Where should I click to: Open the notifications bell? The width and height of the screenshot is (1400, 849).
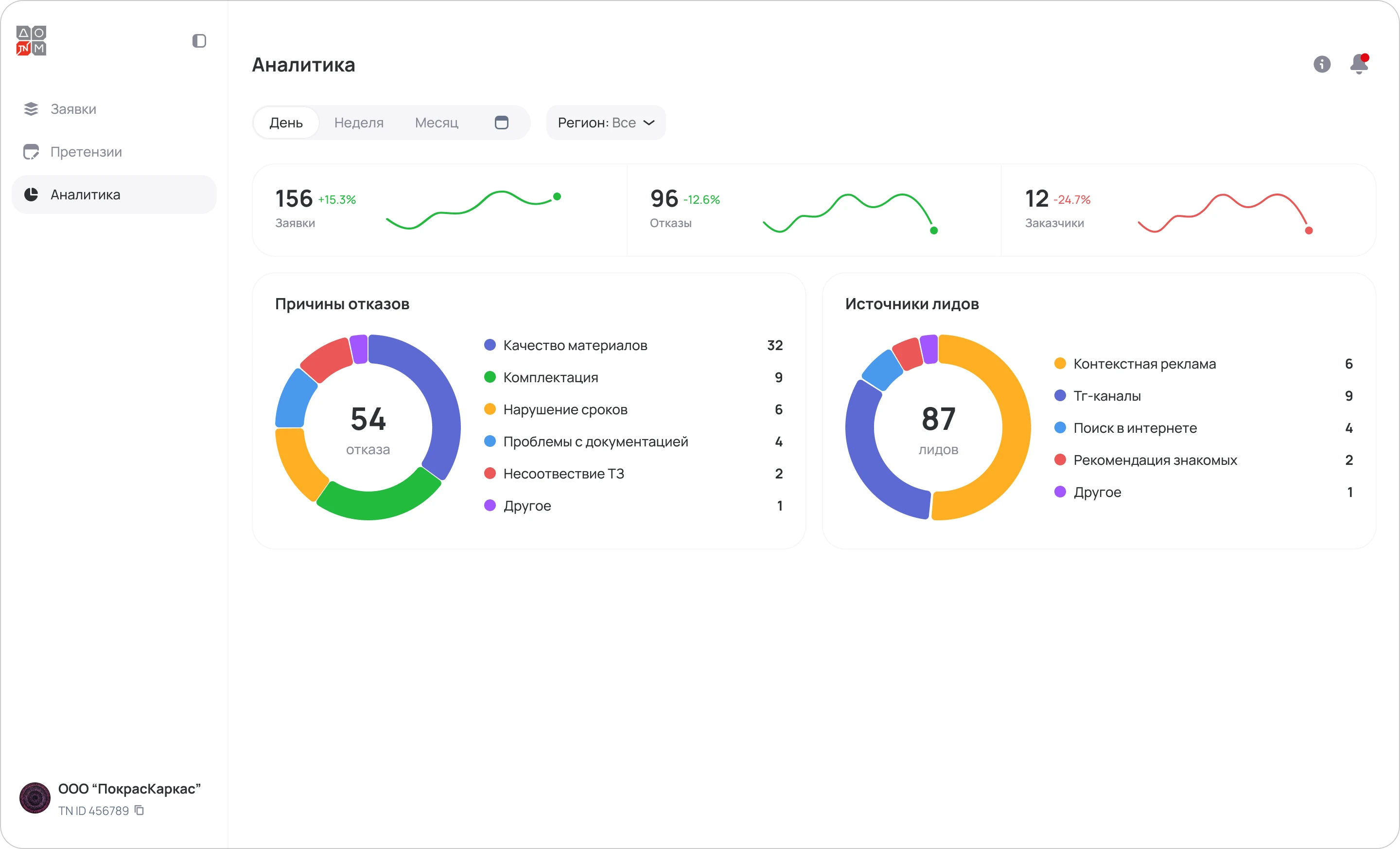click(x=1359, y=64)
